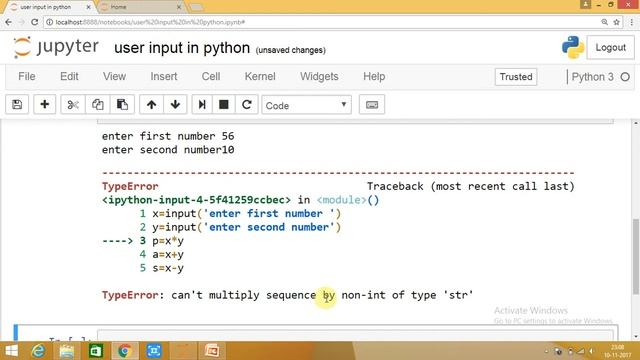Click system clock in taskbar
Viewport: 640px width, 360px height.
[618, 351]
